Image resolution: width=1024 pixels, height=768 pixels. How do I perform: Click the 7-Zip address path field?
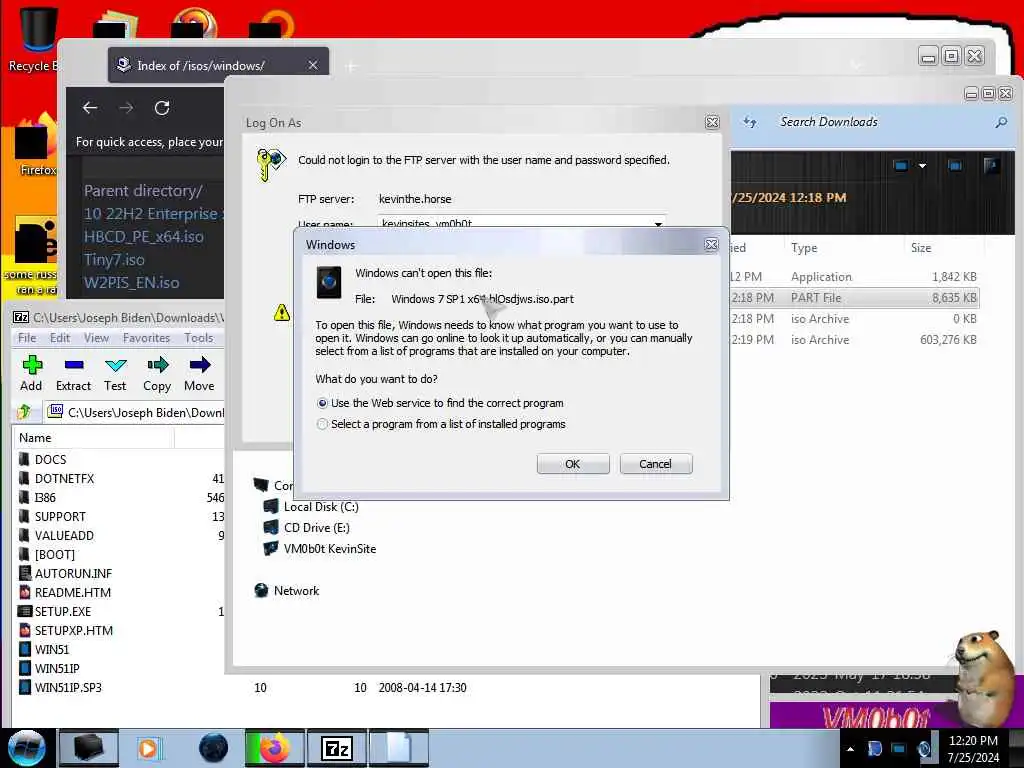[136, 413]
